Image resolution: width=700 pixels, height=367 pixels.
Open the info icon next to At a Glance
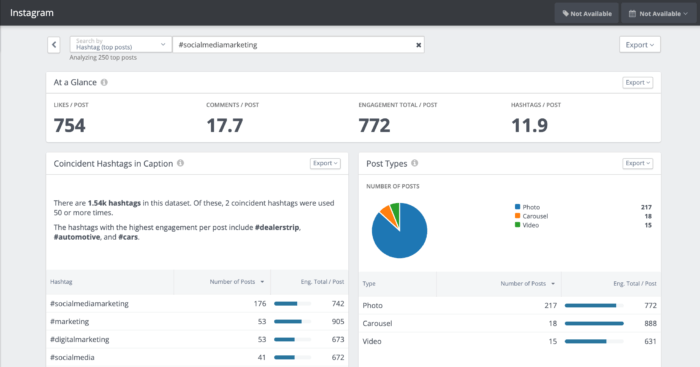pyautogui.click(x=104, y=83)
